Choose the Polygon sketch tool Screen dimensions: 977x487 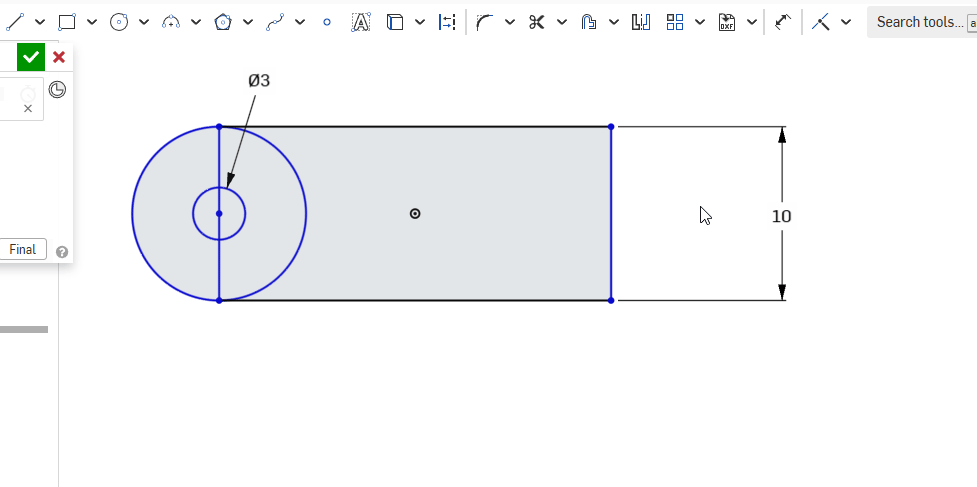[223, 22]
